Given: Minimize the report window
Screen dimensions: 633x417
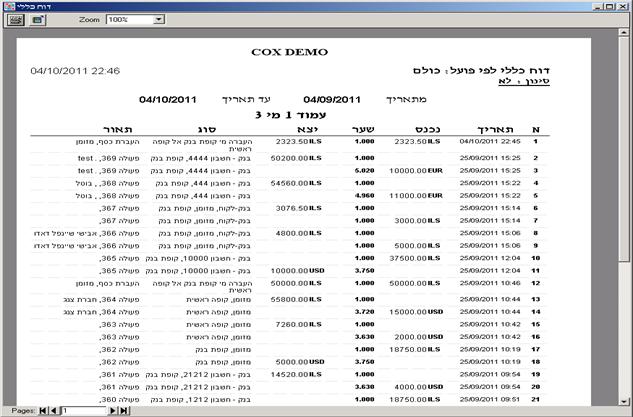Looking at the screenshot, I should click(596, 6).
